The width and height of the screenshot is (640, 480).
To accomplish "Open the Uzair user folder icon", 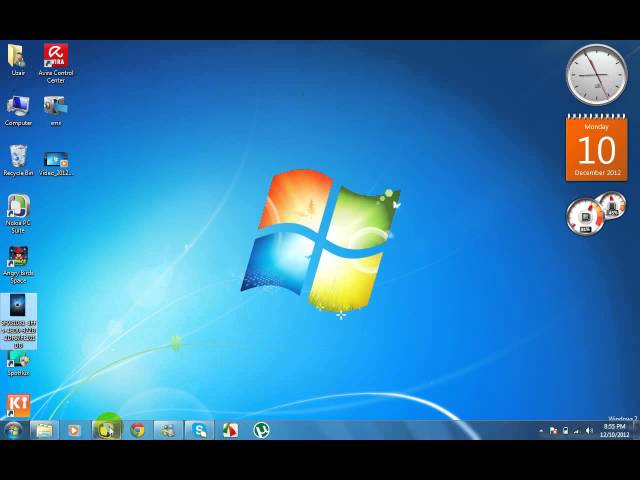I will pyautogui.click(x=17, y=60).
